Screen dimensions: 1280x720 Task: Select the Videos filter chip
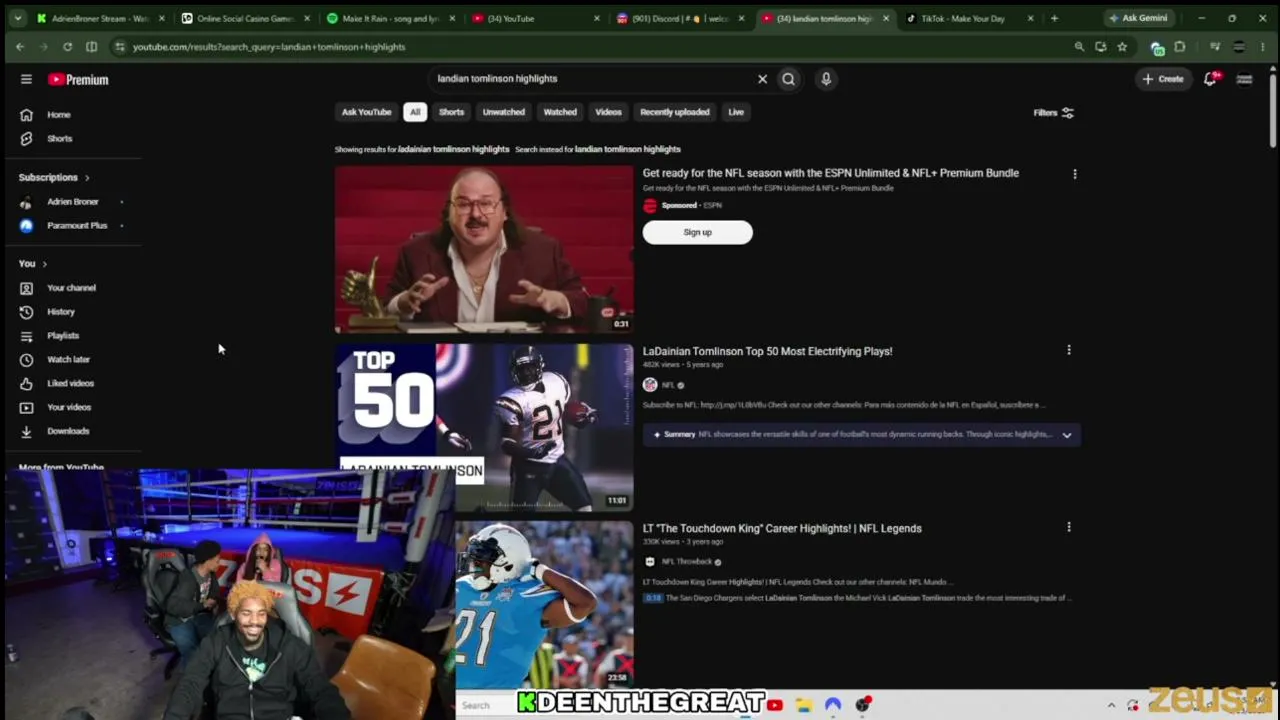coord(608,112)
